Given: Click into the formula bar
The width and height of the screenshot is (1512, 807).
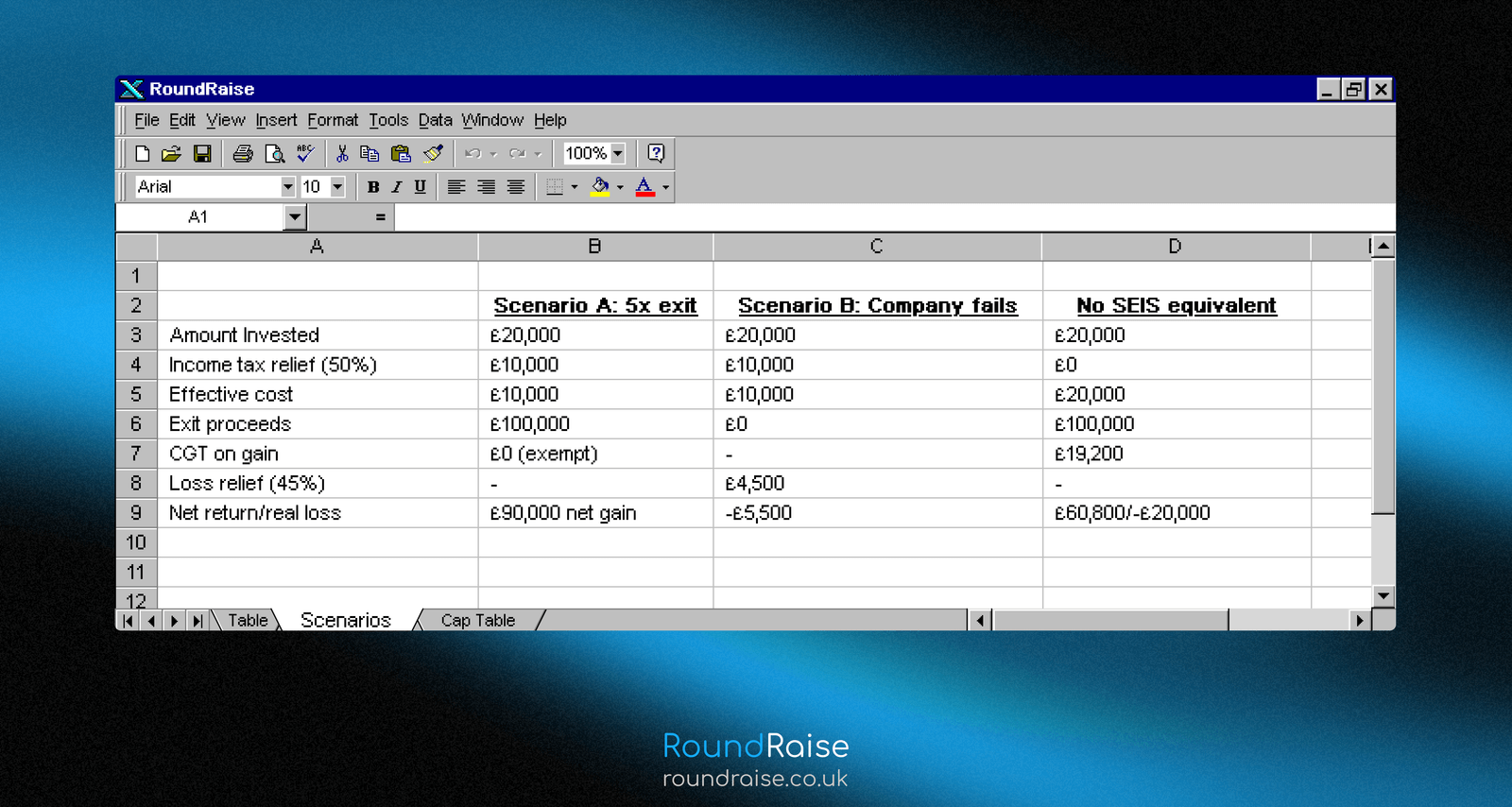Looking at the screenshot, I should click(894, 217).
